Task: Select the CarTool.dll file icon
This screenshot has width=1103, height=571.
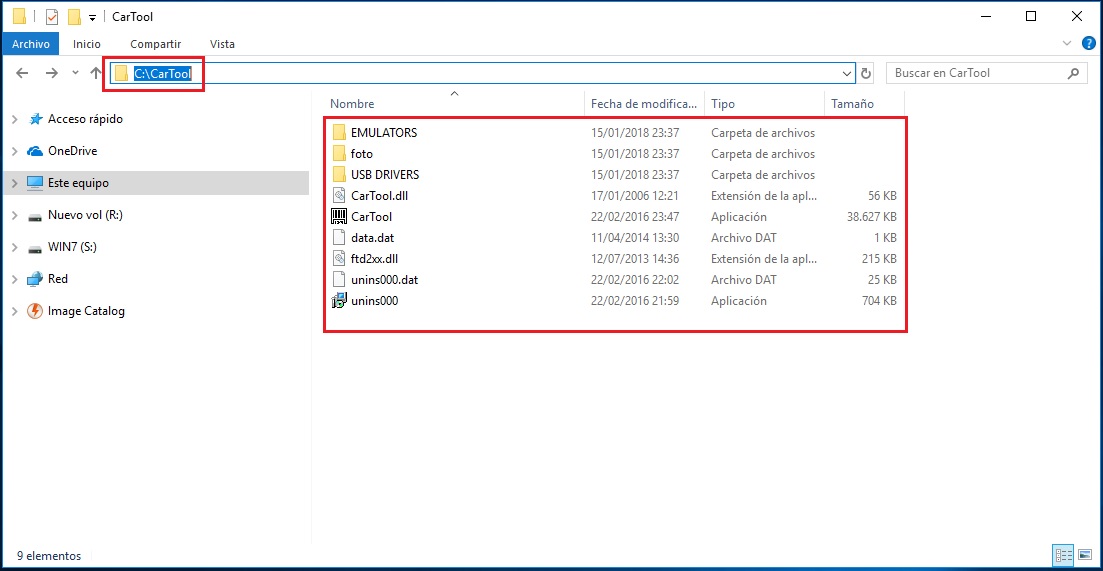Action: tap(340, 195)
